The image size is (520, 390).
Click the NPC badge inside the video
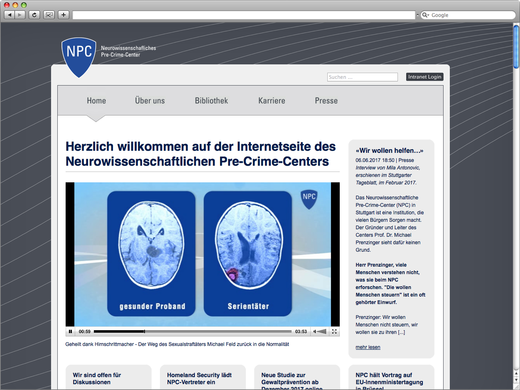coord(309,199)
